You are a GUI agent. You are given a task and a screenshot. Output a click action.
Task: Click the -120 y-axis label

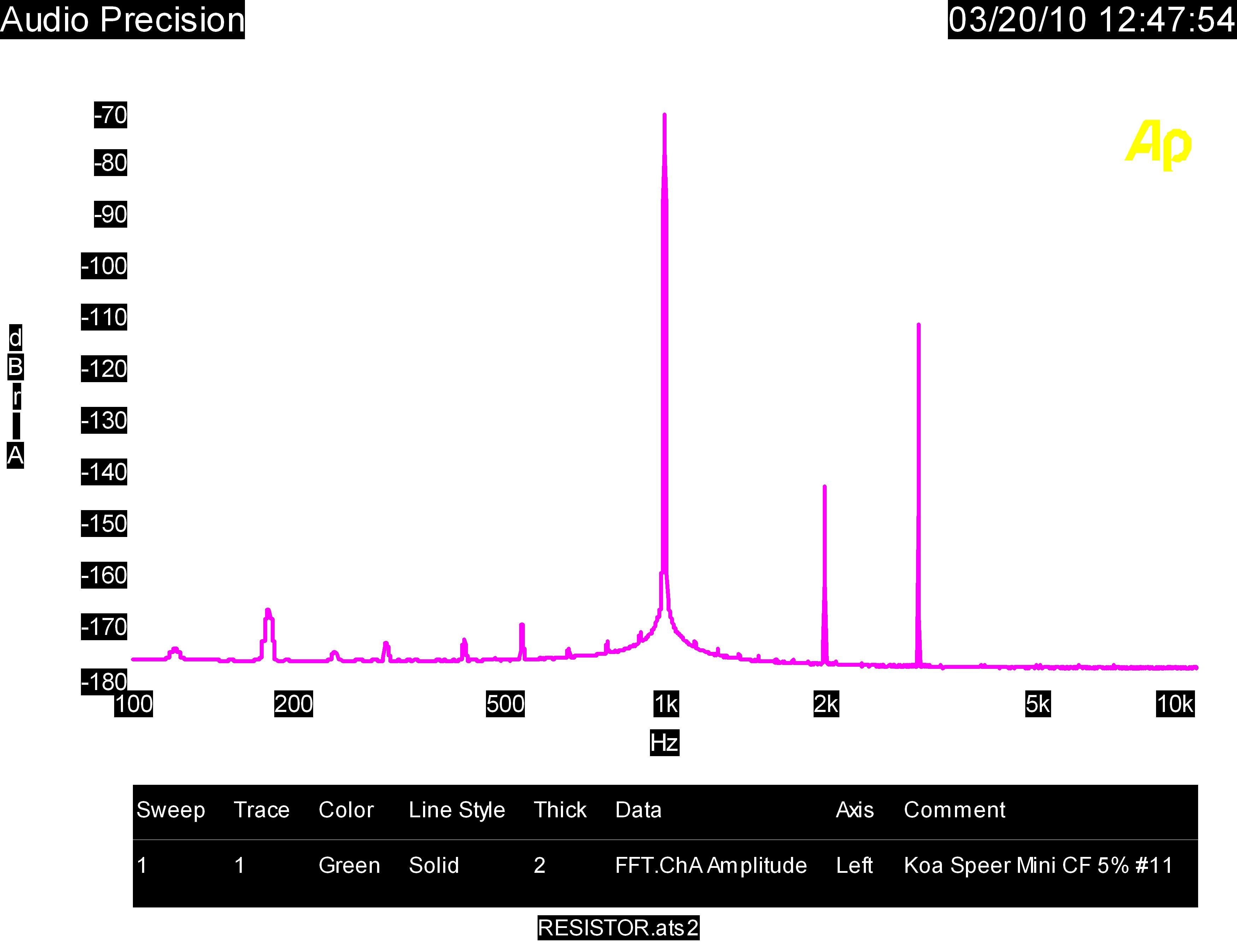pos(104,369)
